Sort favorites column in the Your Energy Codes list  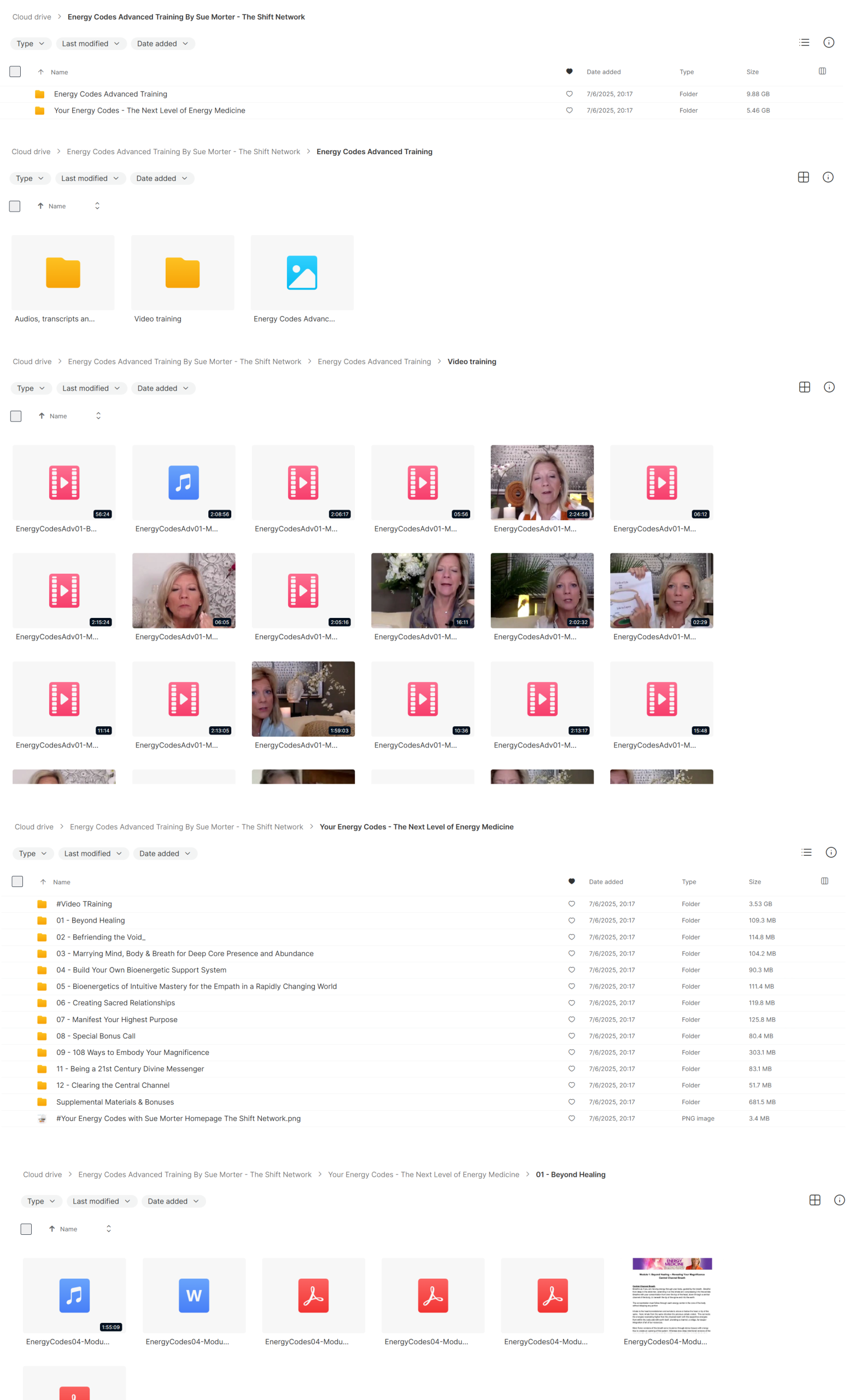571,882
